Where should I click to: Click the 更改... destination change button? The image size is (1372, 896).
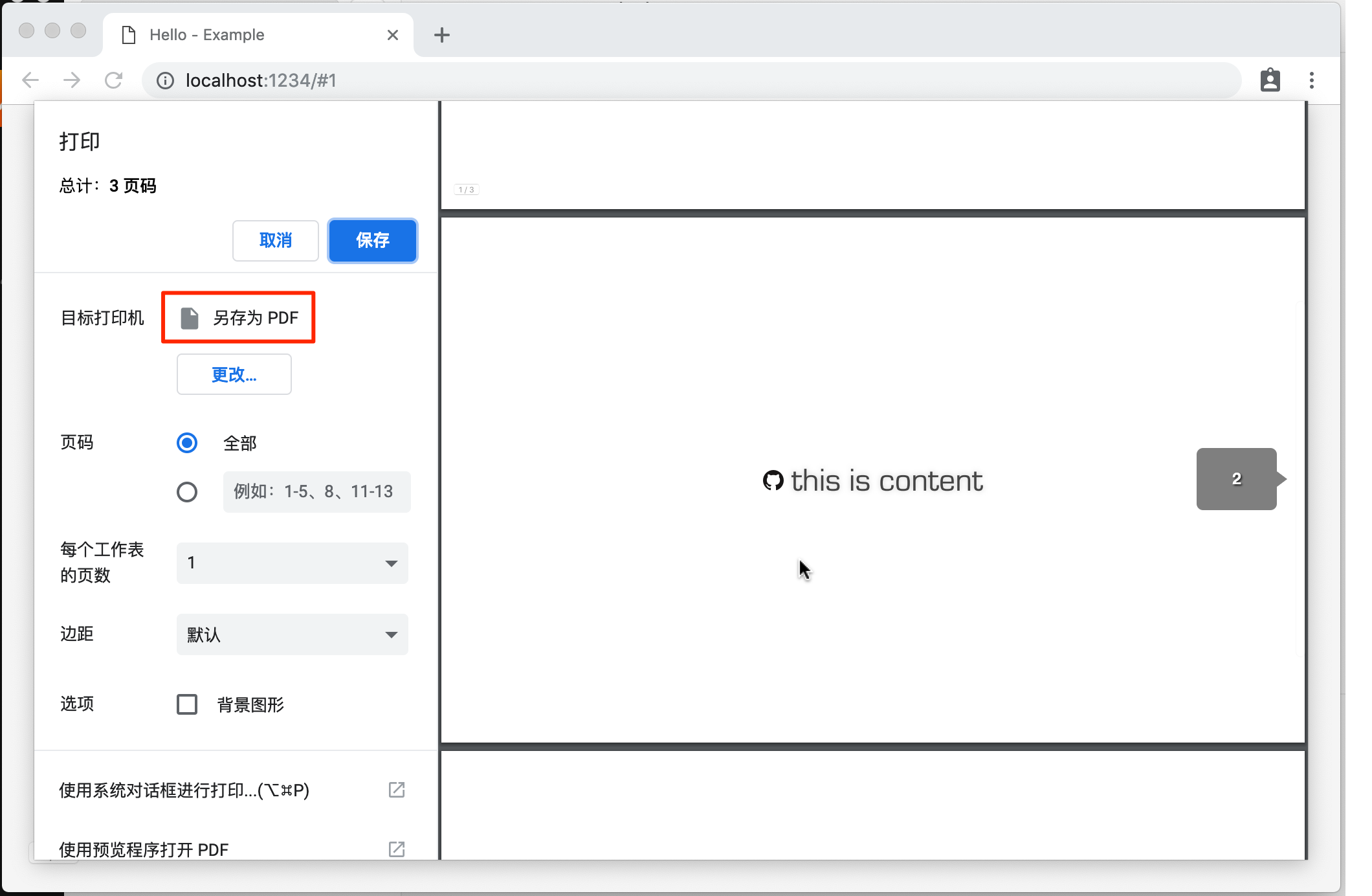pos(234,374)
